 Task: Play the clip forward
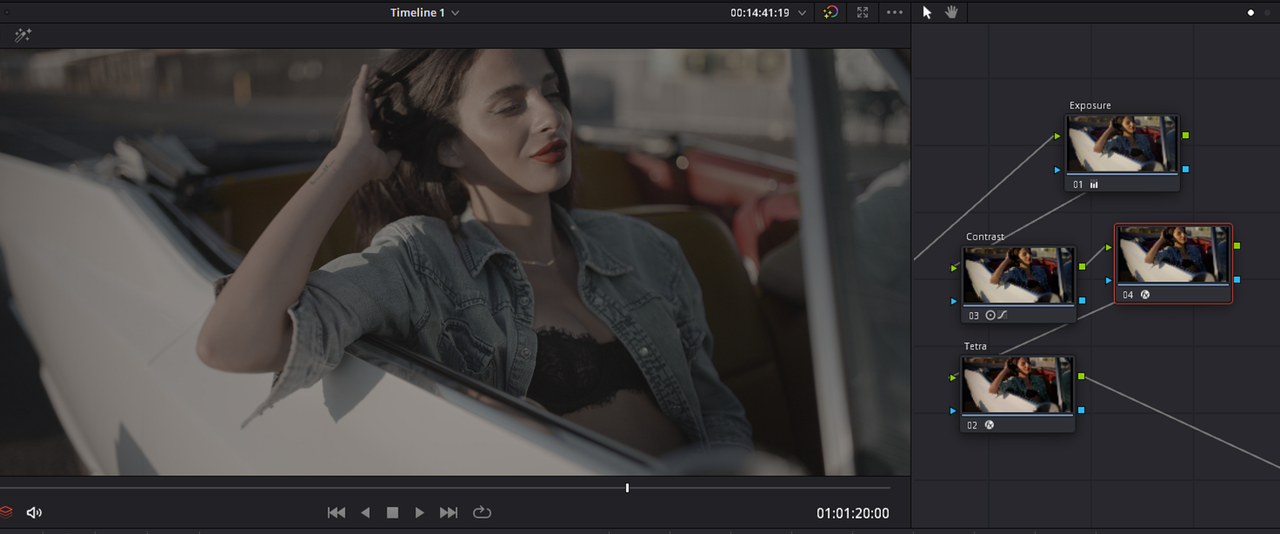click(420, 512)
